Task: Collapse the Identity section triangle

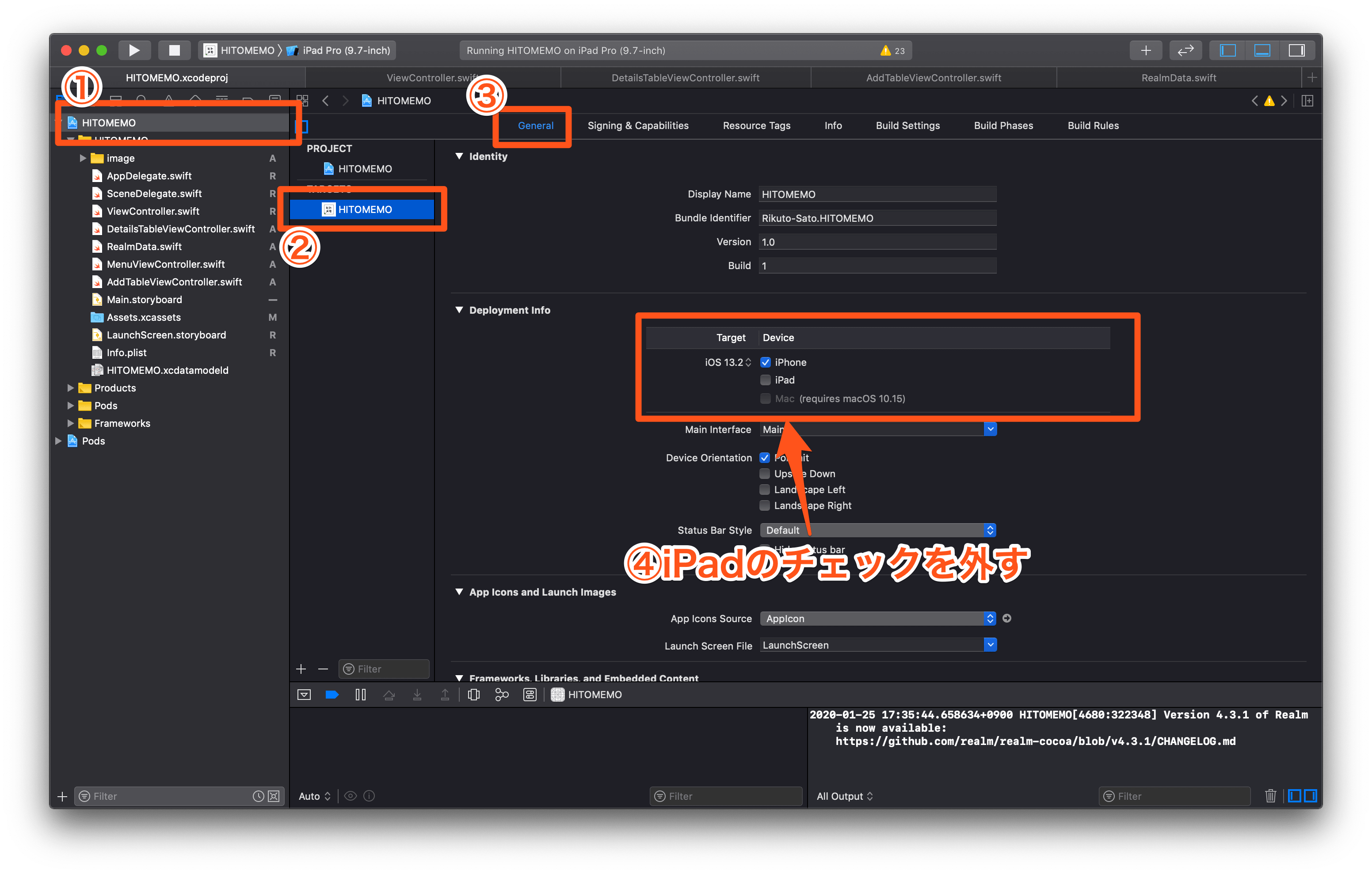Action: [459, 156]
